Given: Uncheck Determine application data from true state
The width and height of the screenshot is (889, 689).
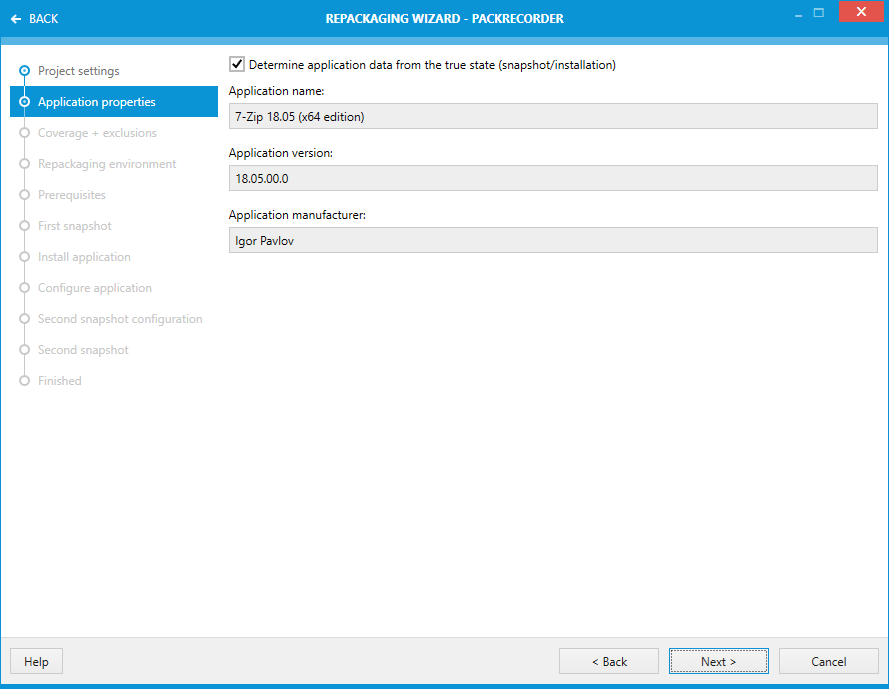Looking at the screenshot, I should click(x=237, y=65).
